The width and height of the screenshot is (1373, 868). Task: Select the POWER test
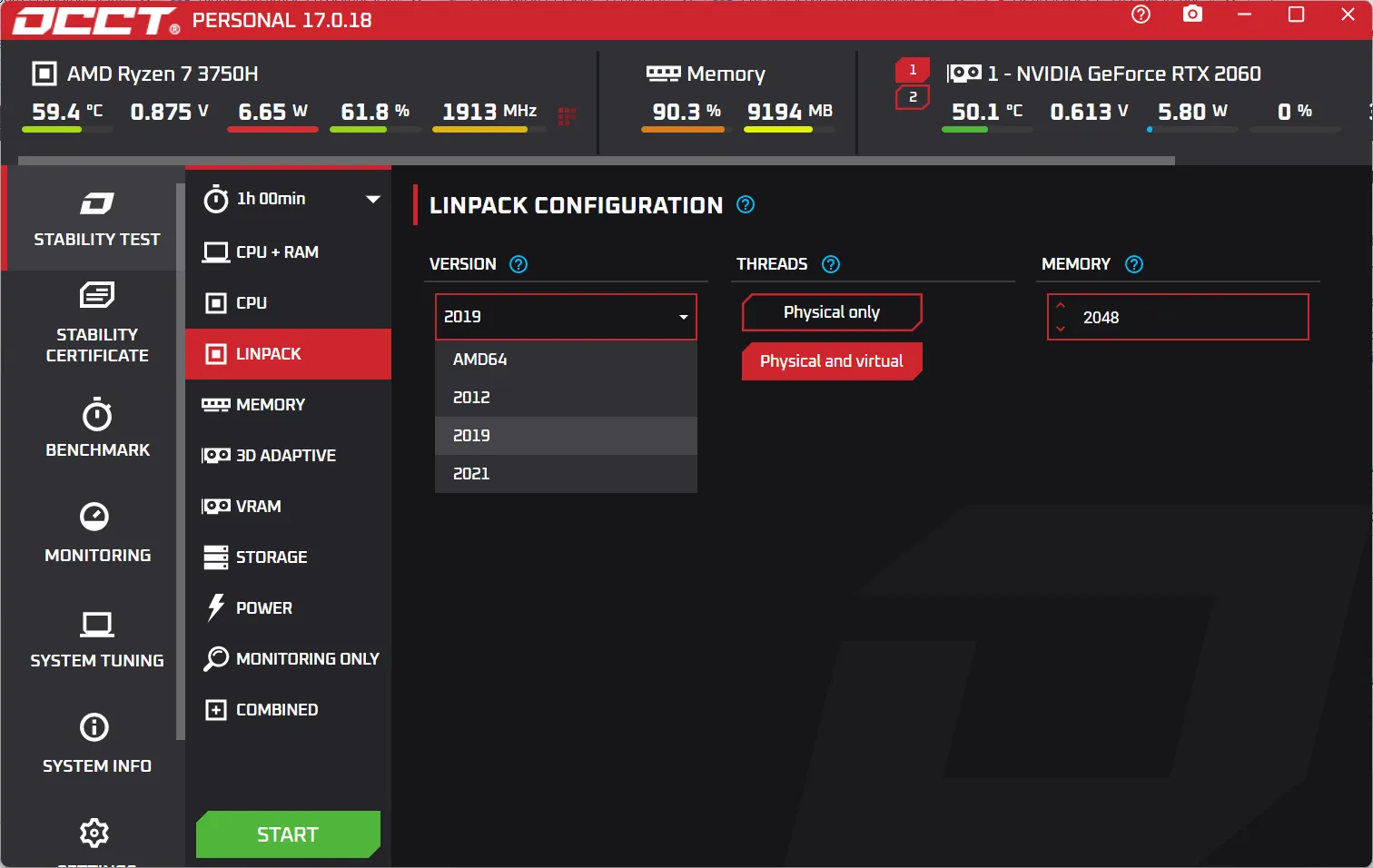(288, 608)
